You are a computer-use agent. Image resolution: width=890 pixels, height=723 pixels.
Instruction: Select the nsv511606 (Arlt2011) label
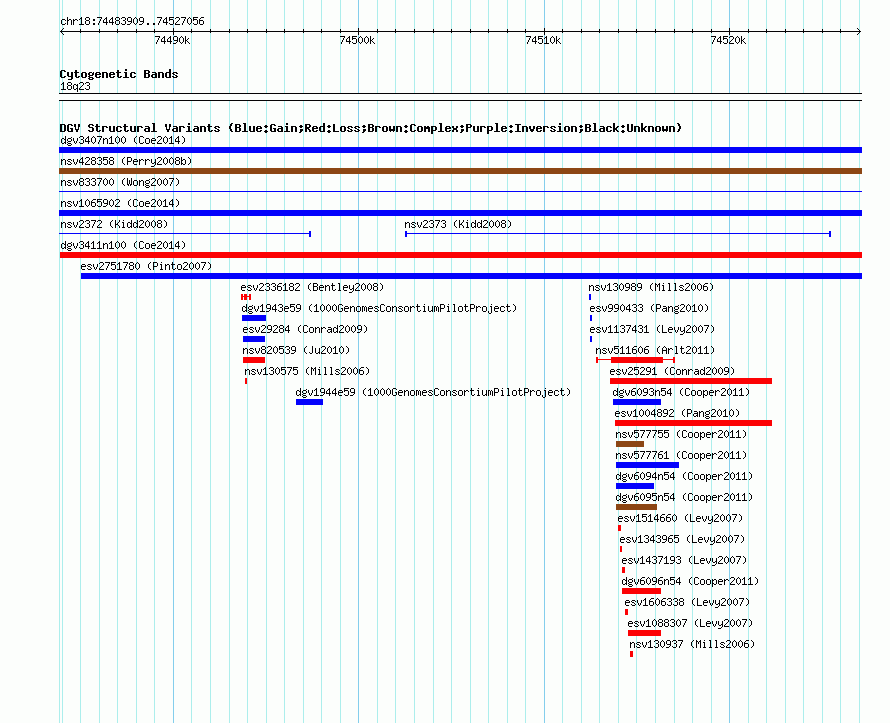tap(655, 350)
